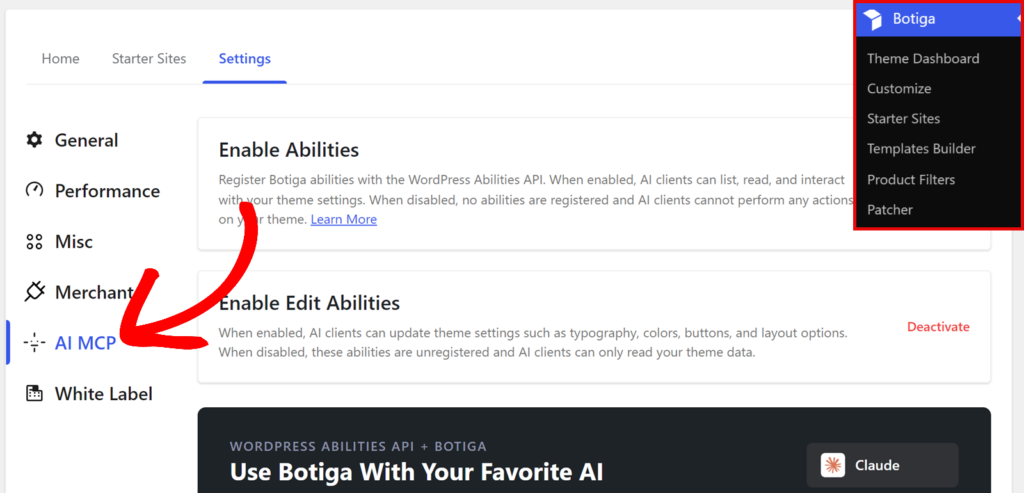1024x493 pixels.
Task: Deactivate the Enable Edit Abilities option
Action: (938, 326)
